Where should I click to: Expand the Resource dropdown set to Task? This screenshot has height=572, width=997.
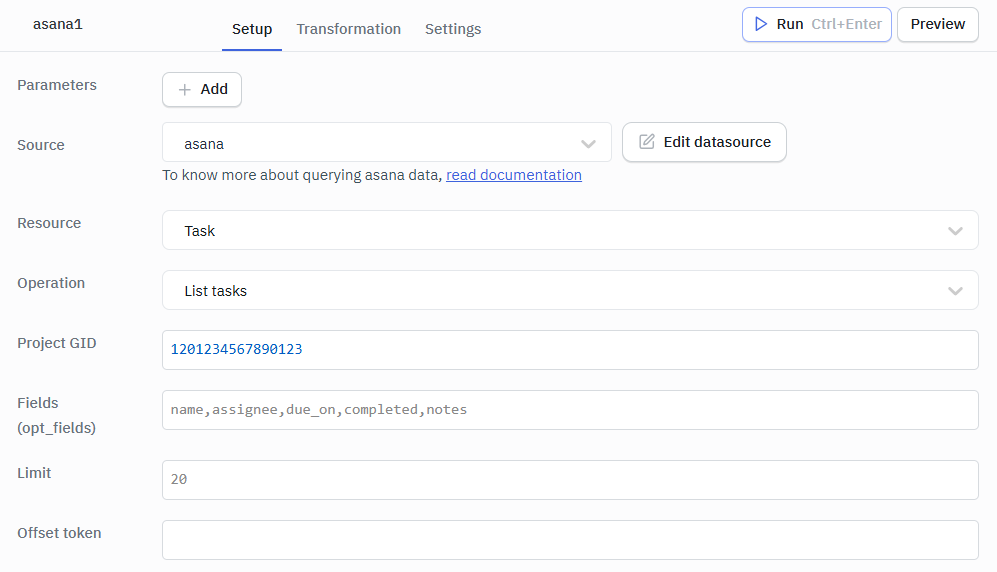click(570, 230)
